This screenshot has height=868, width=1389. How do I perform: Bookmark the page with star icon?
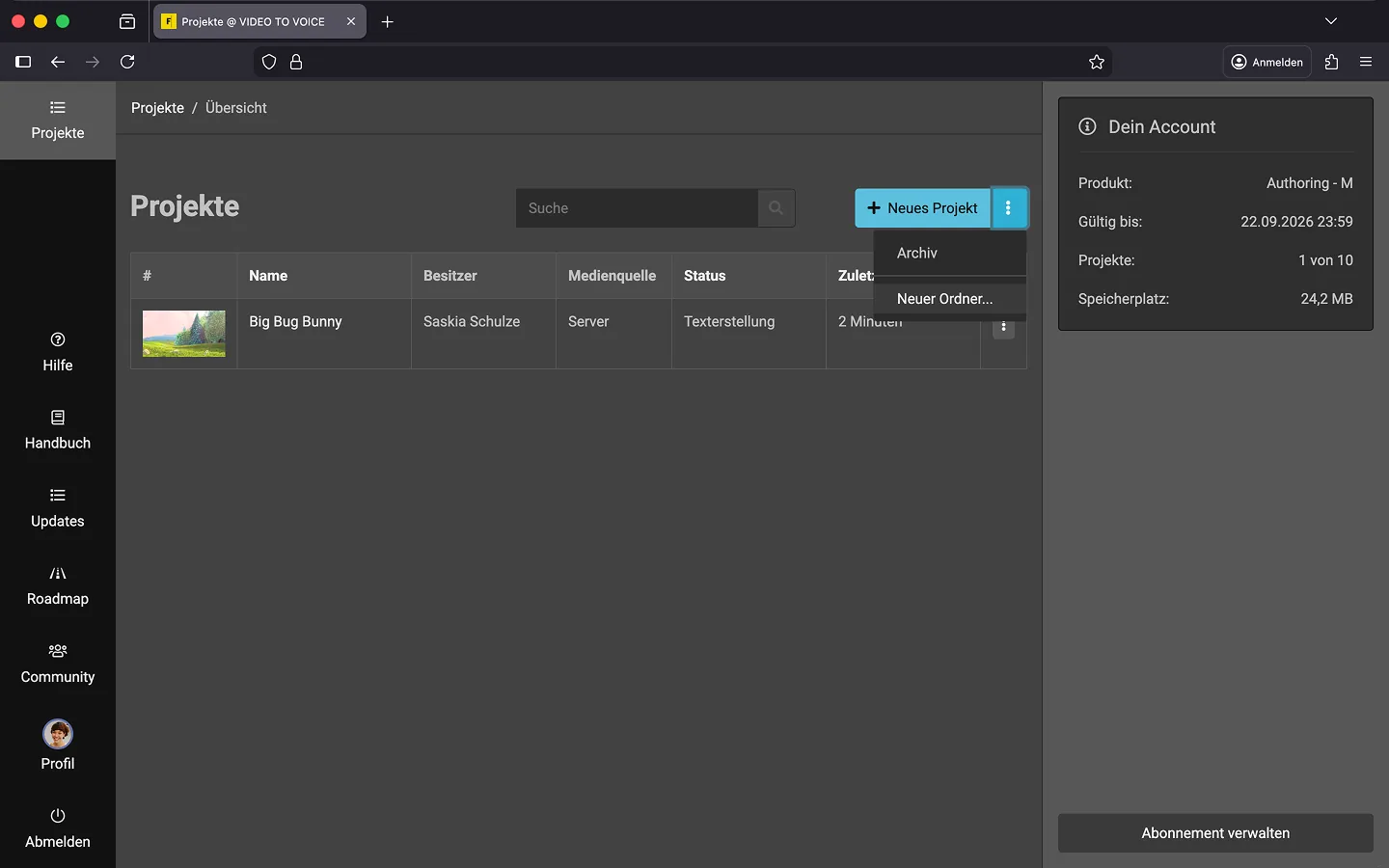pyautogui.click(x=1097, y=62)
